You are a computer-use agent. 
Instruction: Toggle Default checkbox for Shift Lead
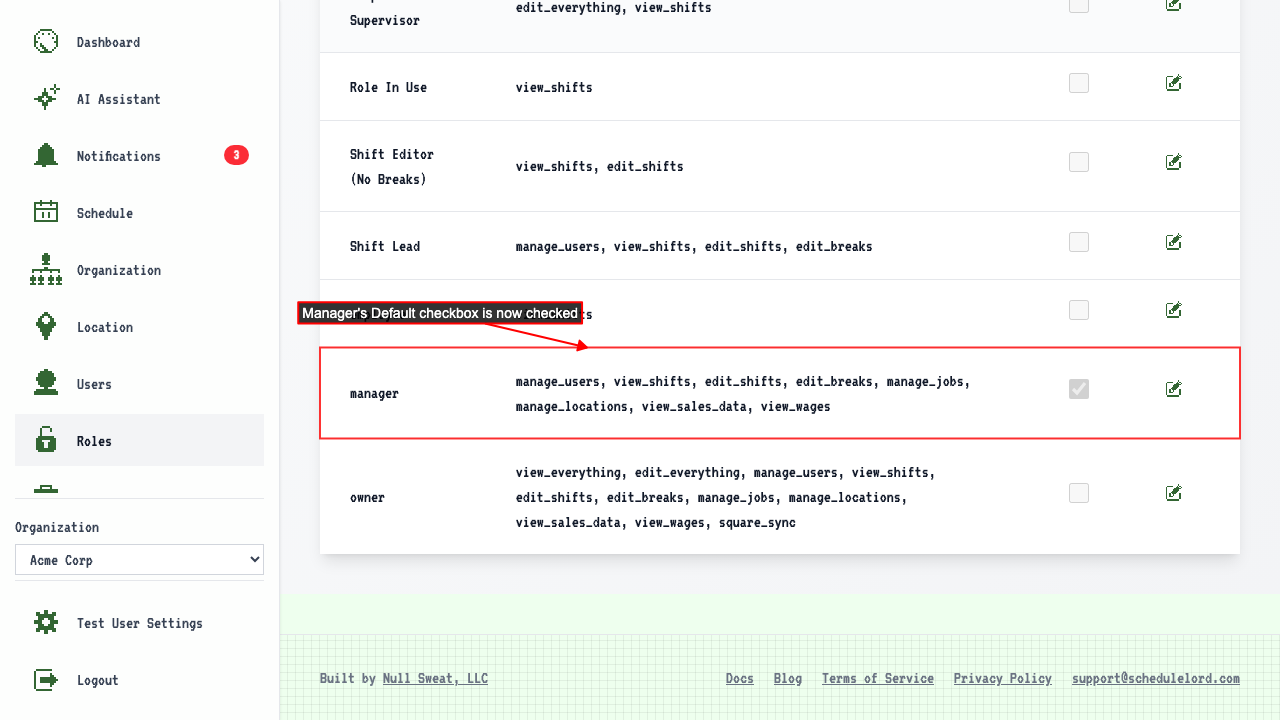[x=1079, y=242]
